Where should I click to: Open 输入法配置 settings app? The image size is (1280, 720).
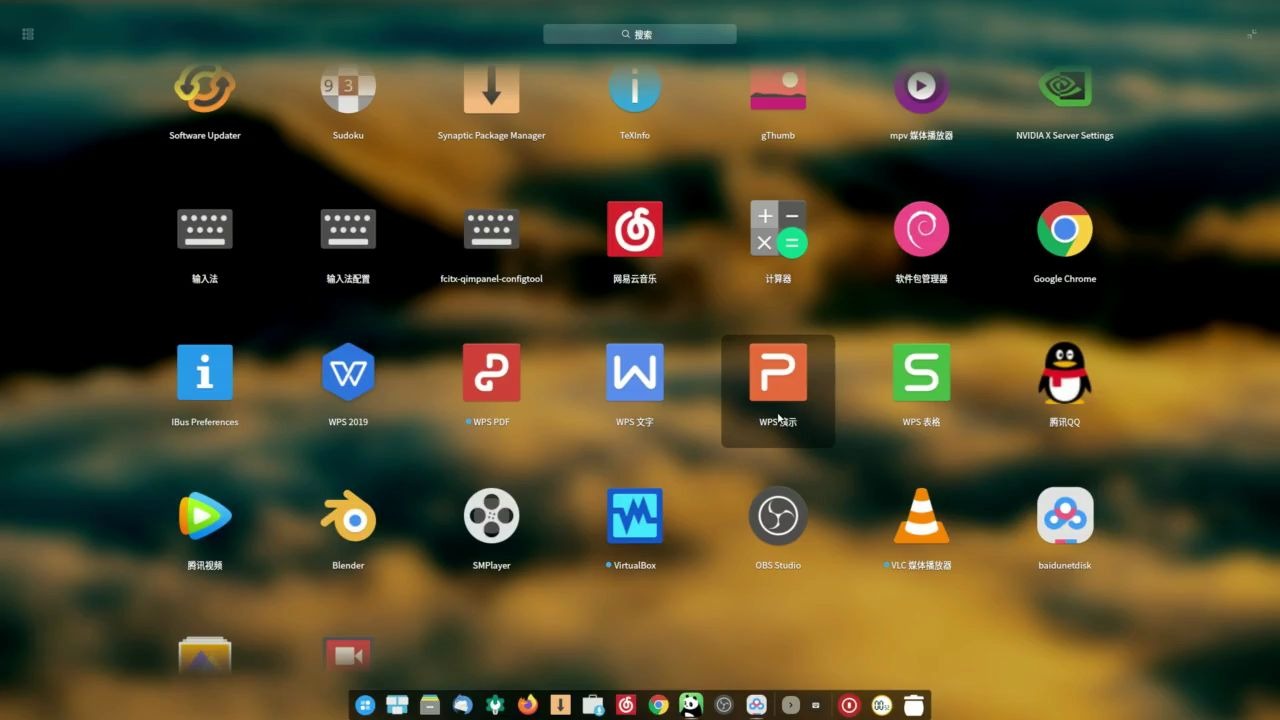(x=348, y=230)
